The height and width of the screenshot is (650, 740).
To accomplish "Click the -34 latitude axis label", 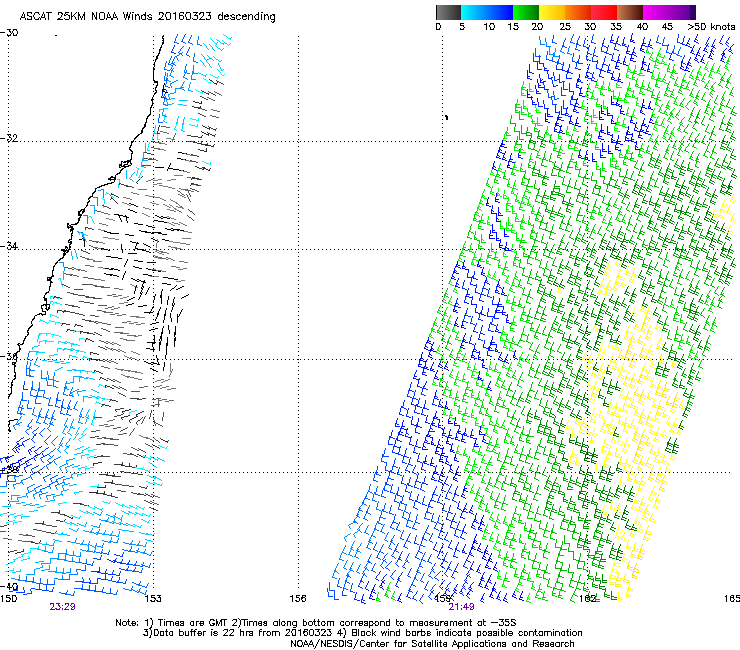I will pos(9,246).
